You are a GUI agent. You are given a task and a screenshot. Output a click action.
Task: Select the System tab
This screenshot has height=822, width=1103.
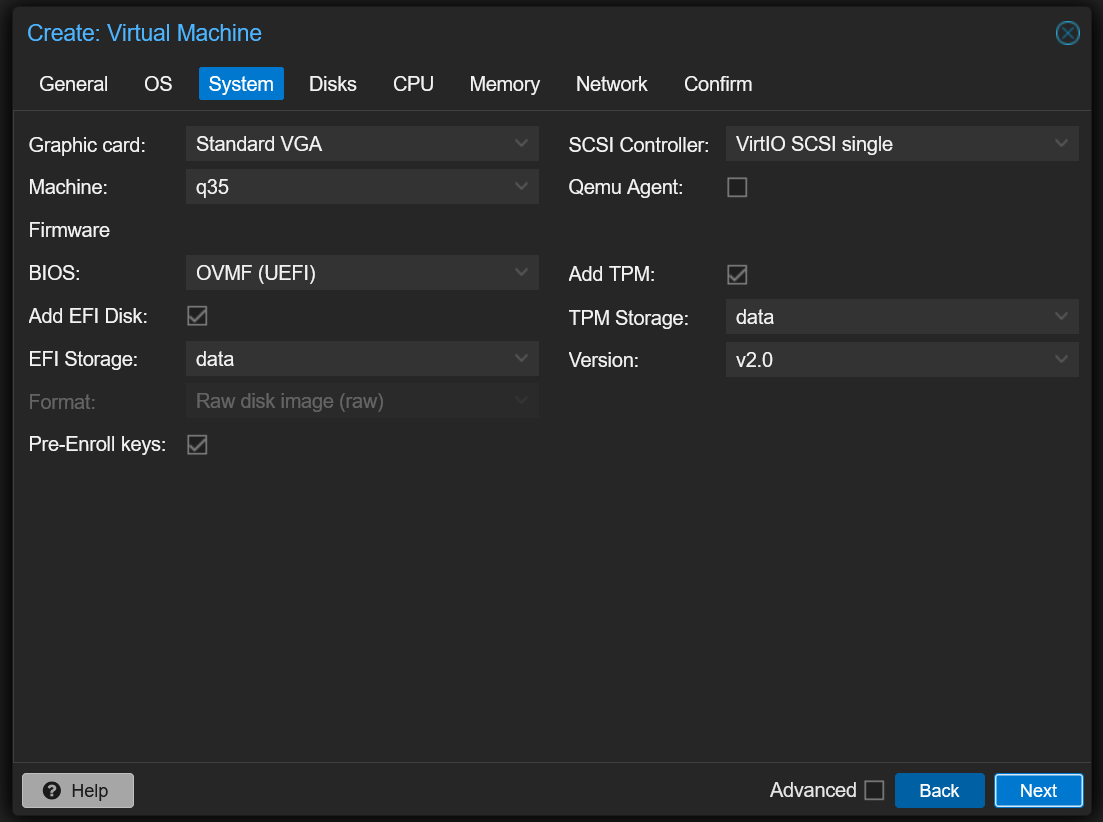[241, 84]
